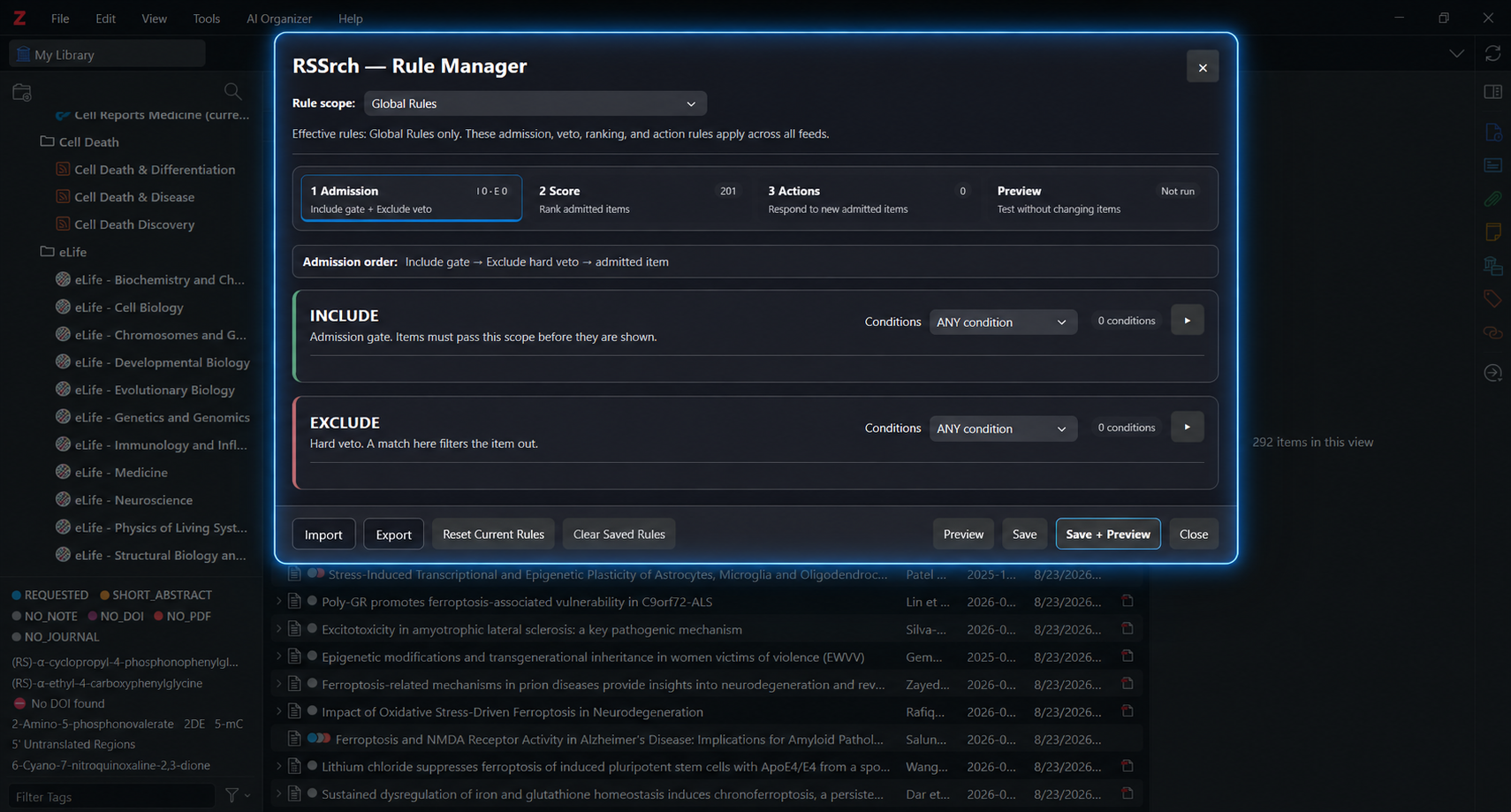This screenshot has width=1511, height=812.
Task: Open the Attachments paperclip icon in side navigation
Action: tap(1492, 199)
